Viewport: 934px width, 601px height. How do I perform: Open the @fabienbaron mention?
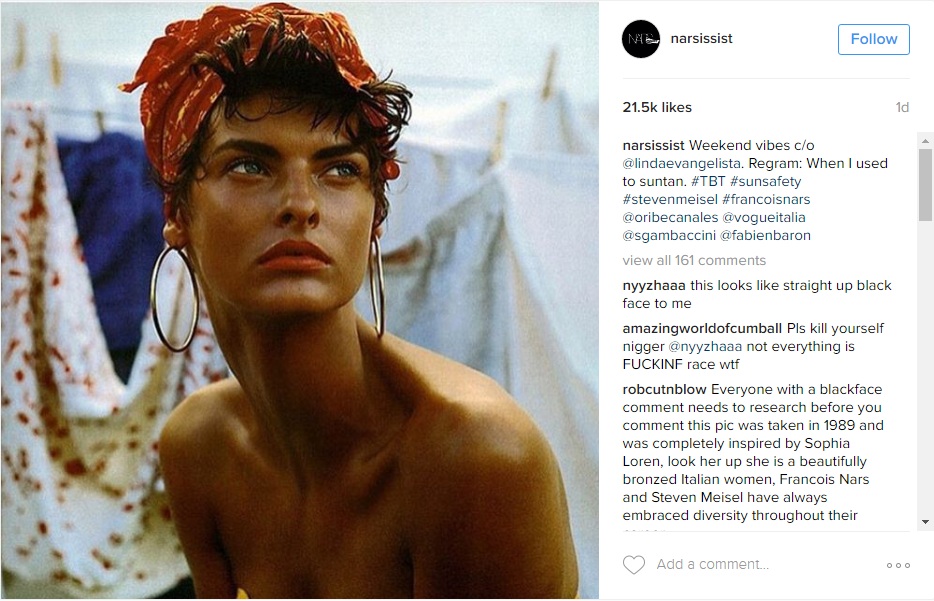tap(765, 235)
